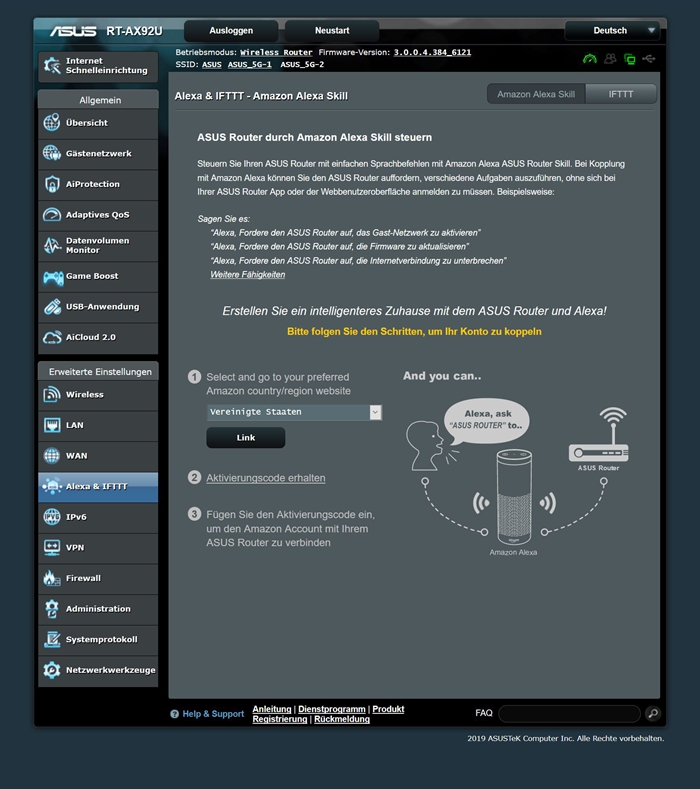Click the Amazon Alexa speaker illustration
The height and width of the screenshot is (789, 700).
coord(514,497)
